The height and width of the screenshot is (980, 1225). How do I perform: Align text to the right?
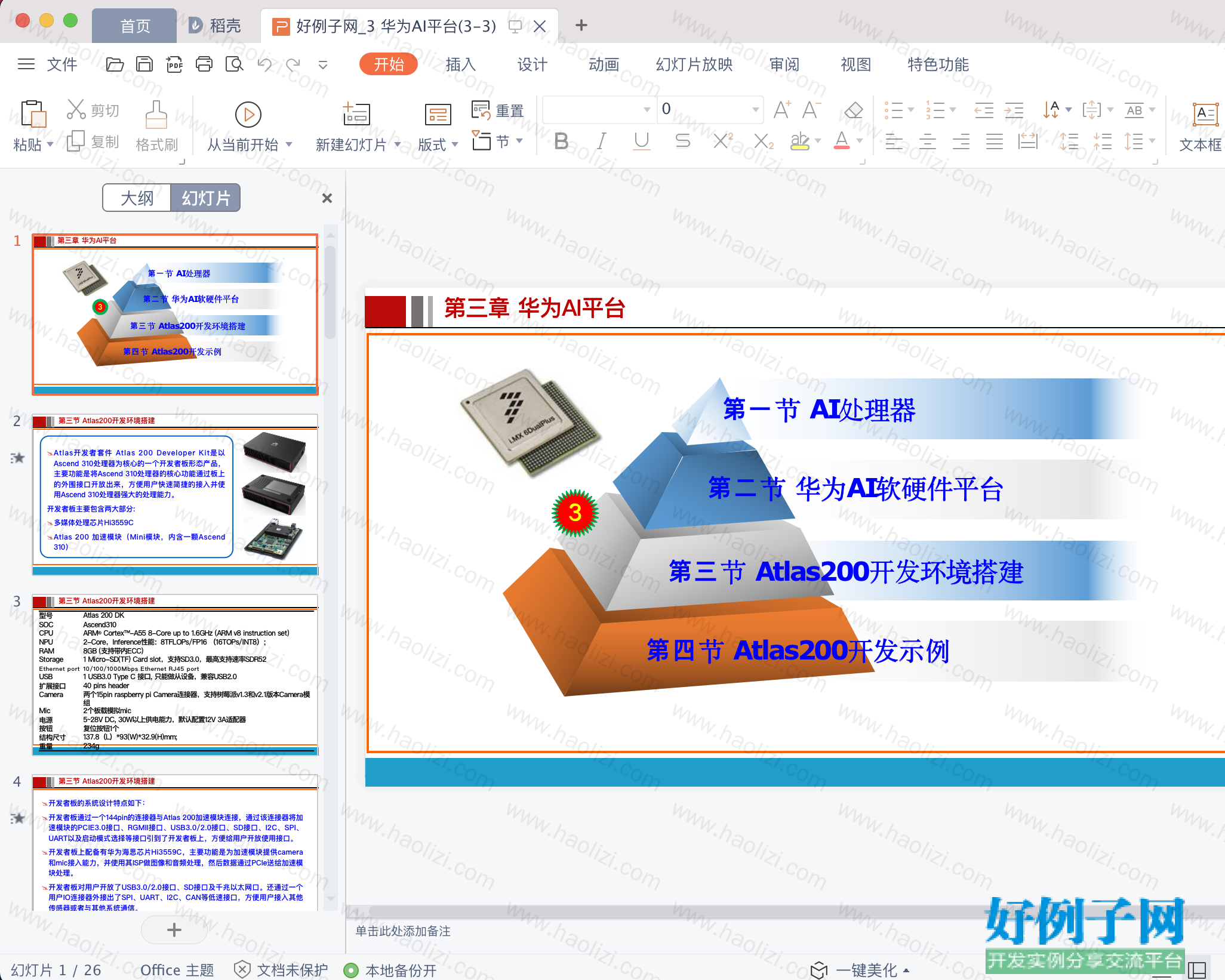961,141
